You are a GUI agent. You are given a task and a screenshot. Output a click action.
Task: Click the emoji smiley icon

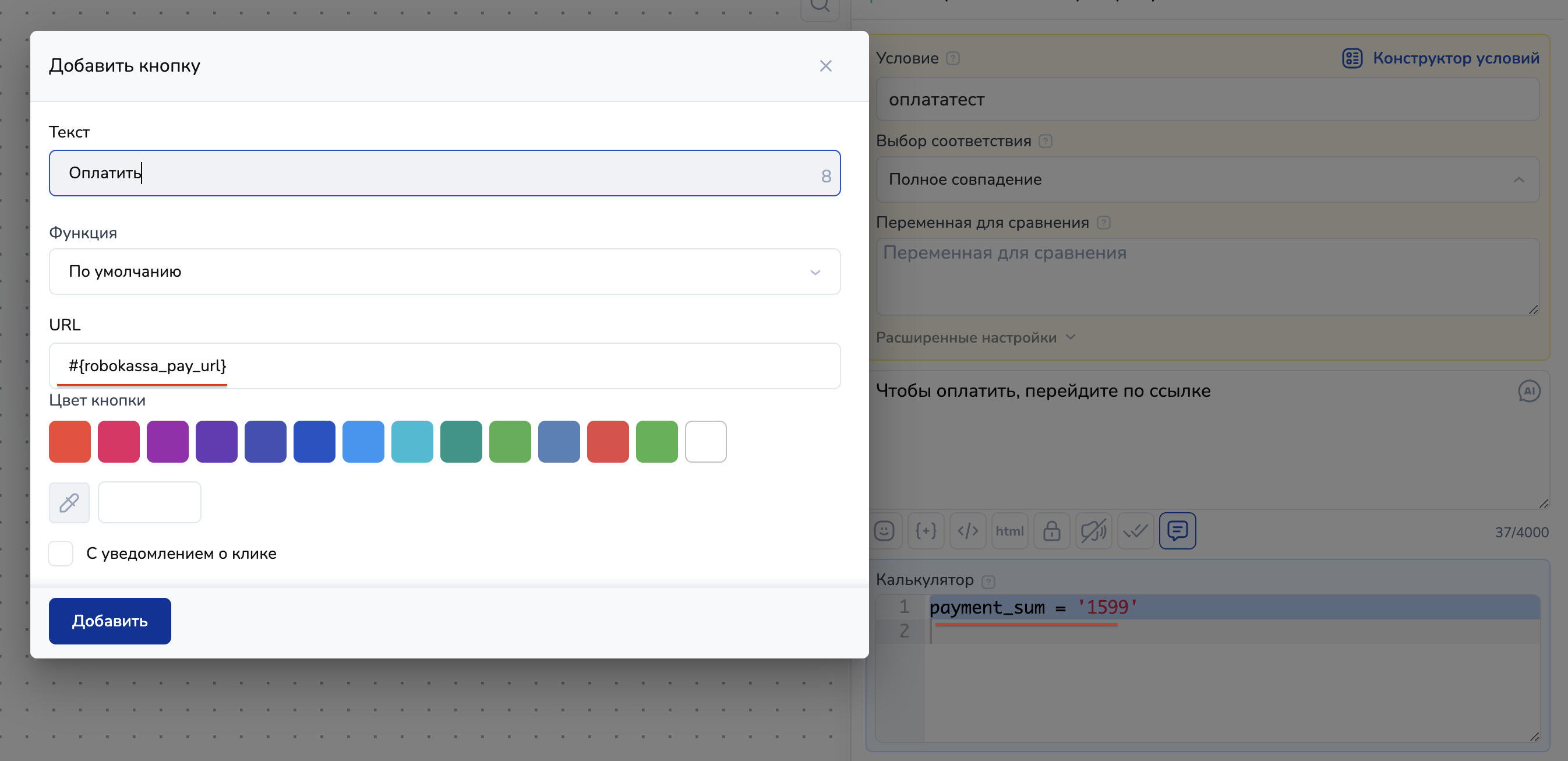click(x=884, y=531)
